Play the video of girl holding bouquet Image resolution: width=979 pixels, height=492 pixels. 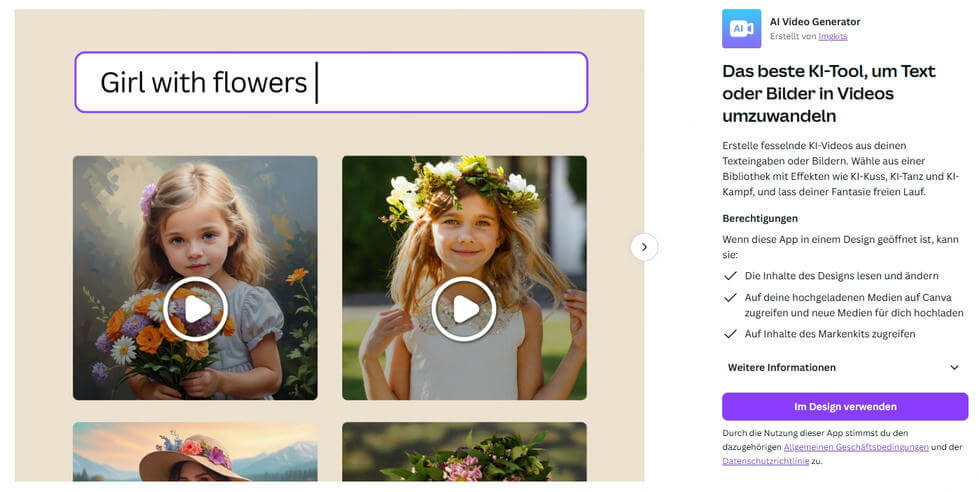click(195, 309)
